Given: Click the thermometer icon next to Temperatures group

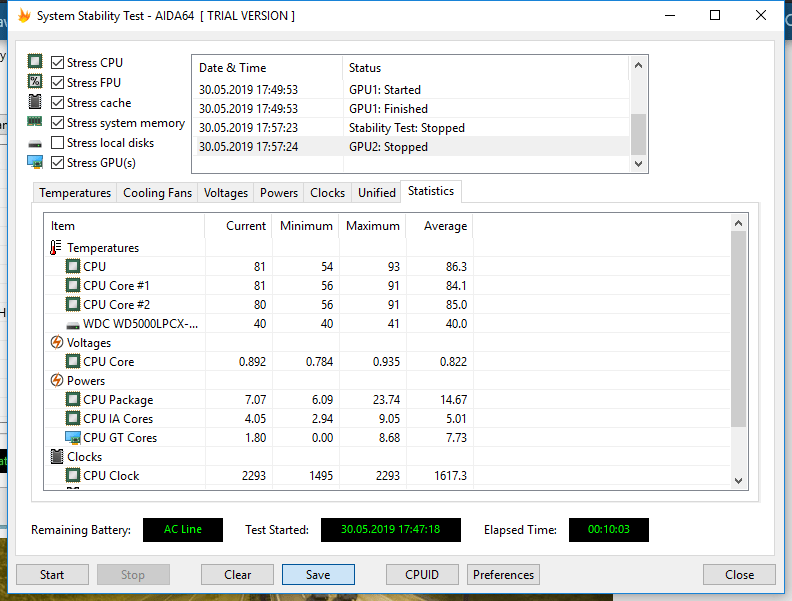Looking at the screenshot, I should click(56, 247).
